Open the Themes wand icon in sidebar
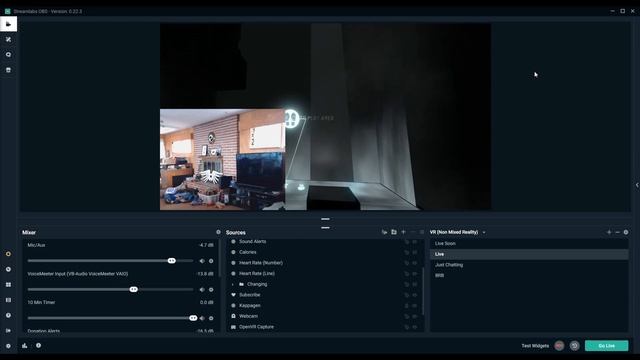 pyautogui.click(x=8, y=40)
